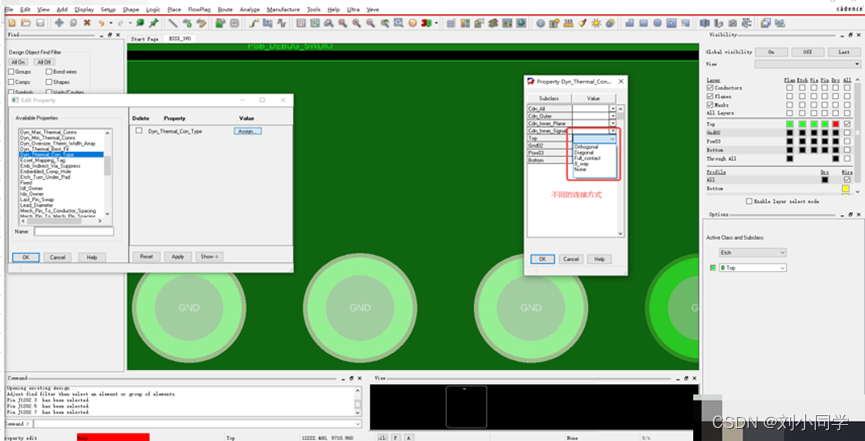Enable the Bond wires find filter checkbox
Screen dimensions: 865x441
click(x=49, y=72)
